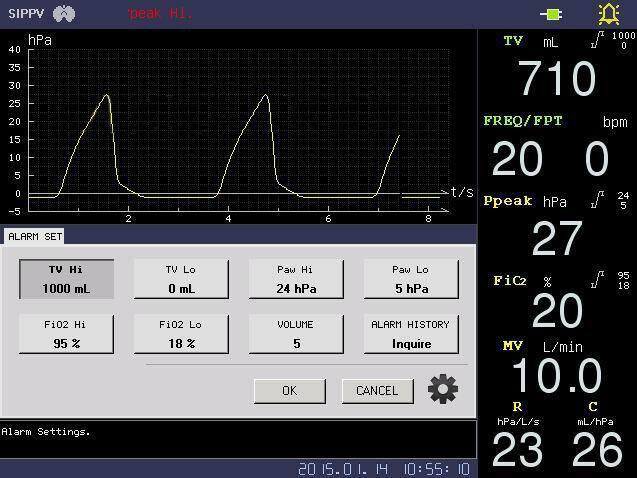Select the FiO2 Hi 95 % setting

(66, 334)
